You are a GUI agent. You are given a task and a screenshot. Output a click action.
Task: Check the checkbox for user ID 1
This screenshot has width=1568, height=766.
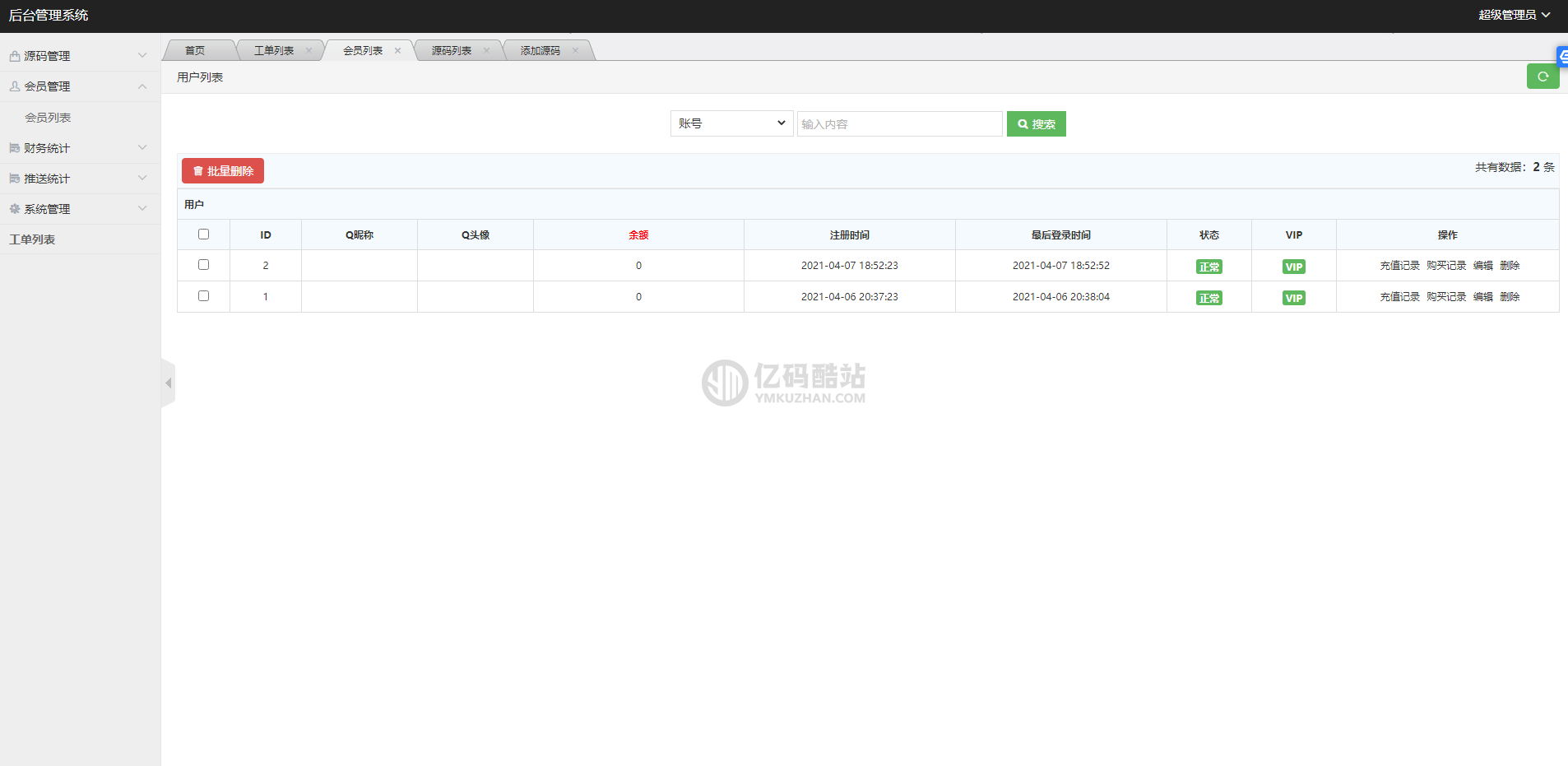coord(203,296)
